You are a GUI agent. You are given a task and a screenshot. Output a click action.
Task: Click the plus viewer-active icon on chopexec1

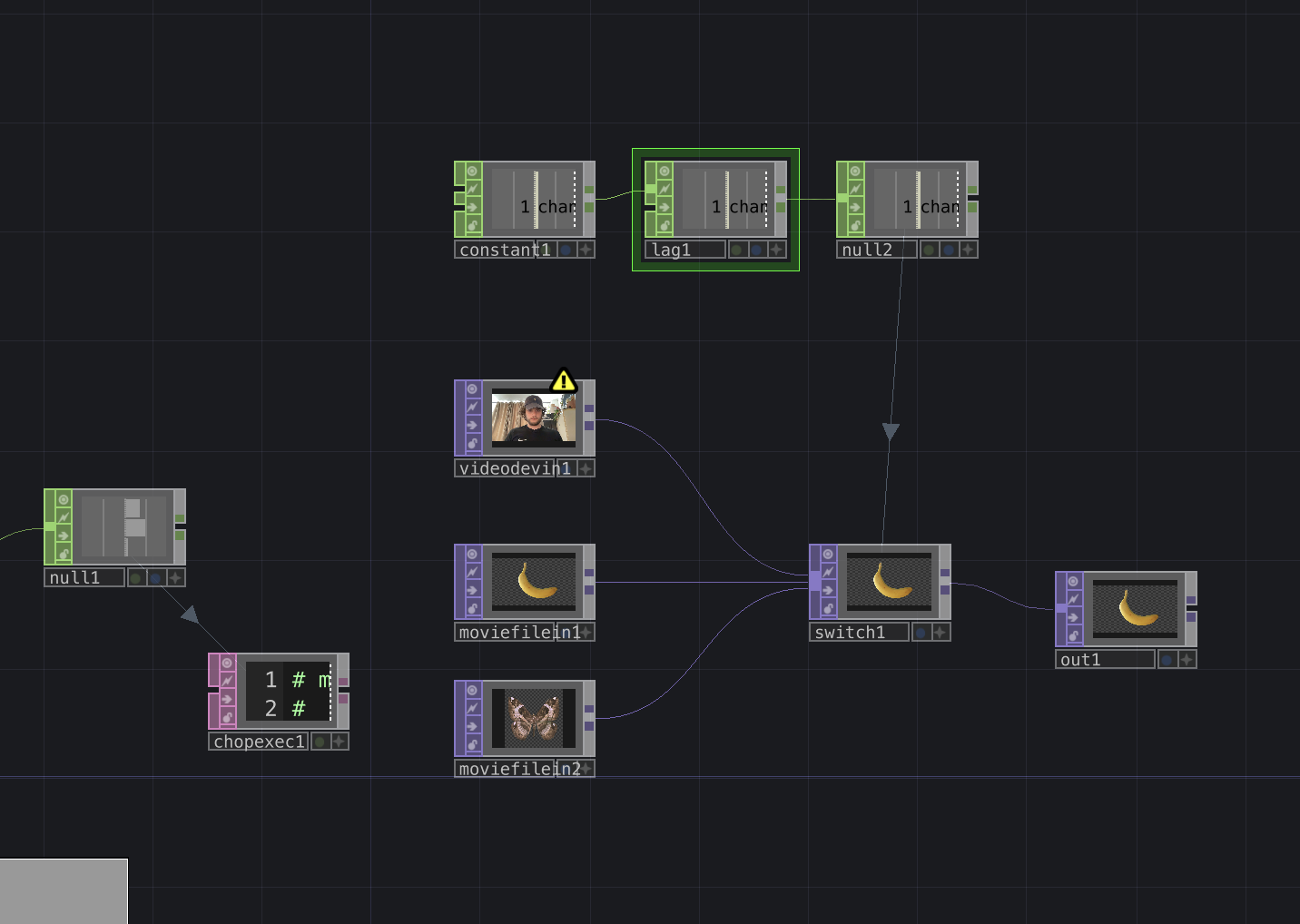click(339, 742)
